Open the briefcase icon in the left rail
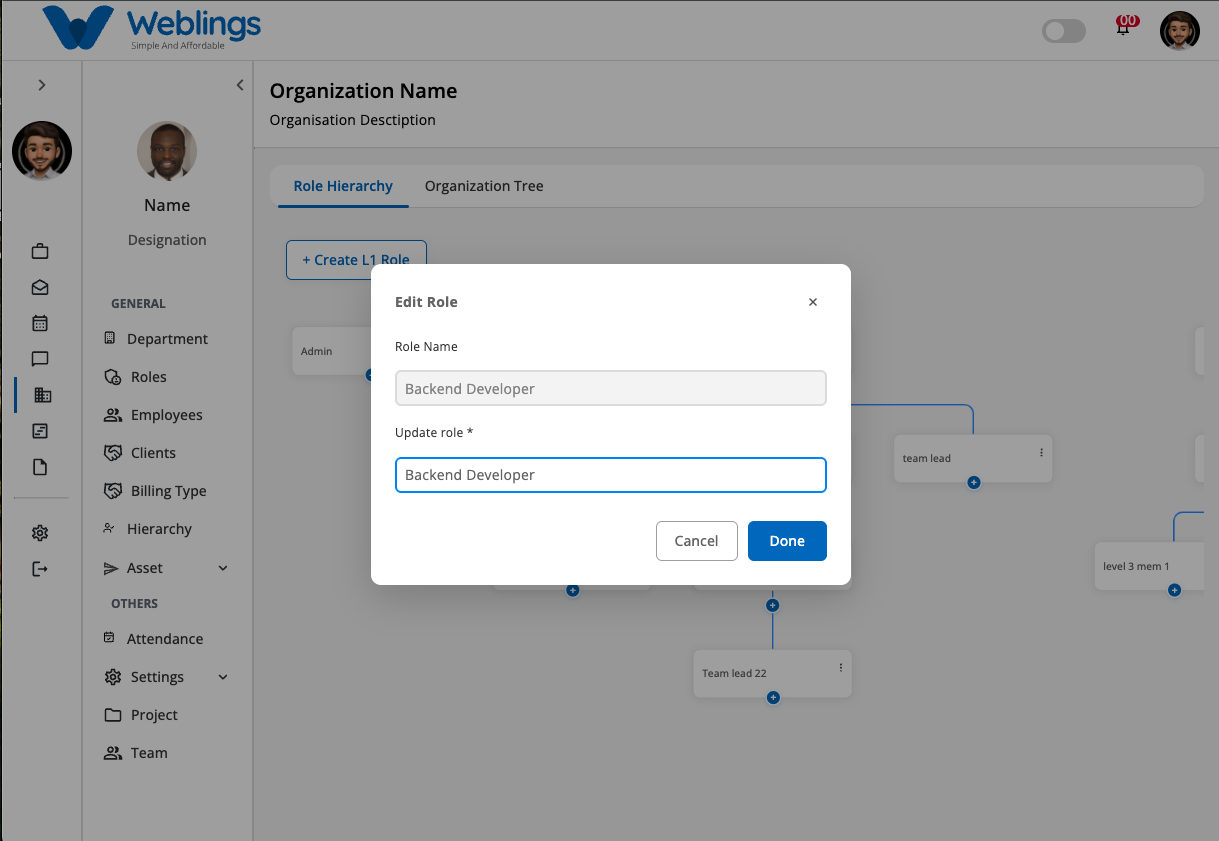Viewport: 1219px width, 841px height. tap(40, 251)
